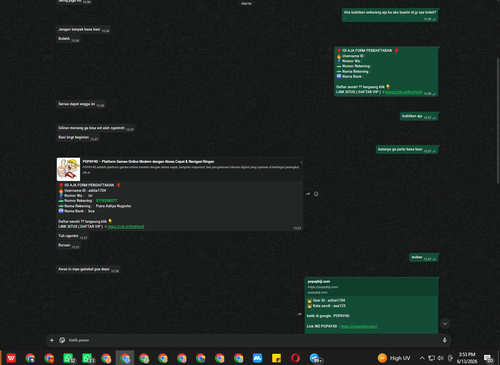Click the 'Jangan banyak basa basi' message

click(x=83, y=30)
